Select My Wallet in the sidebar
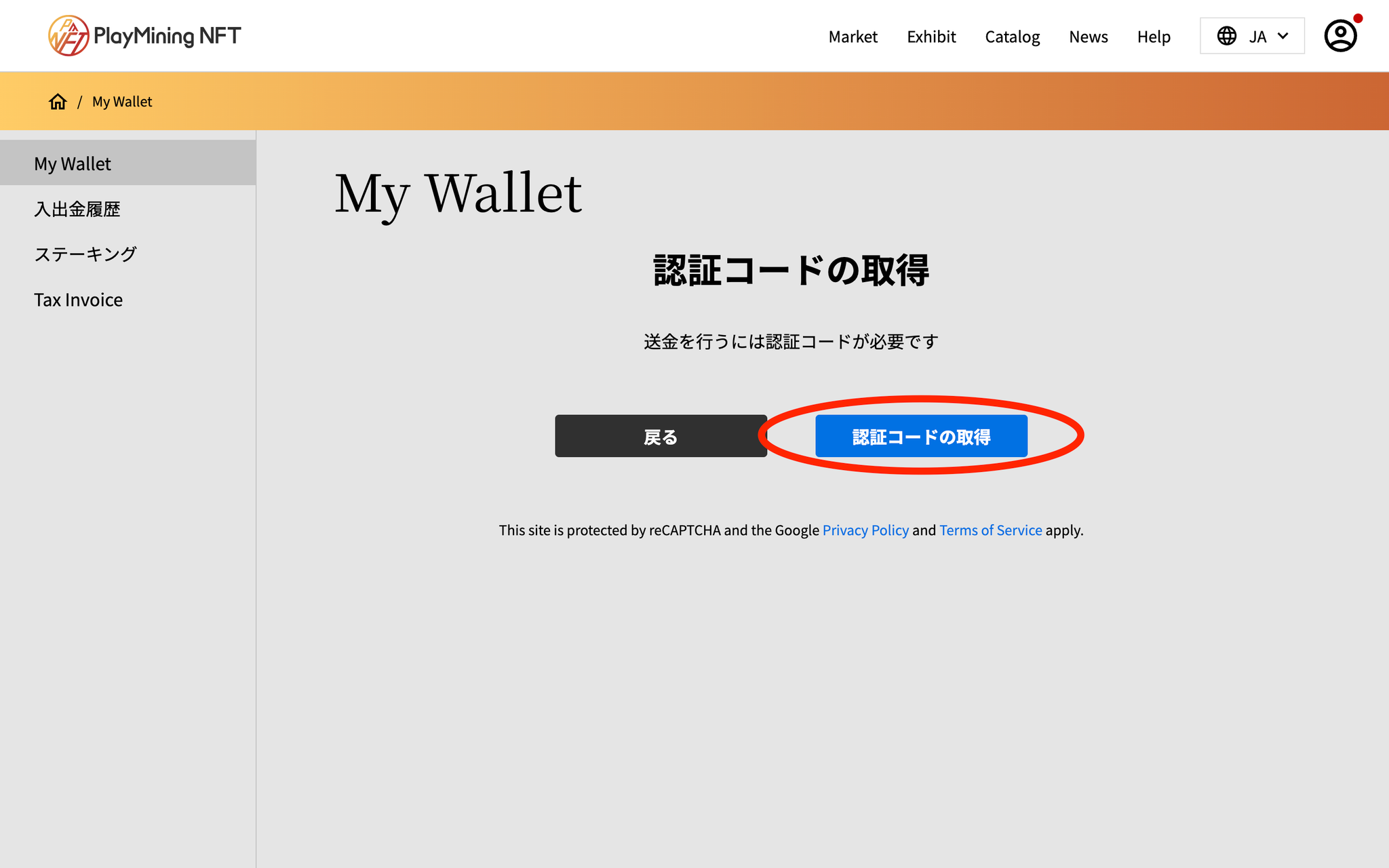The width and height of the screenshot is (1389, 868). tap(73, 163)
